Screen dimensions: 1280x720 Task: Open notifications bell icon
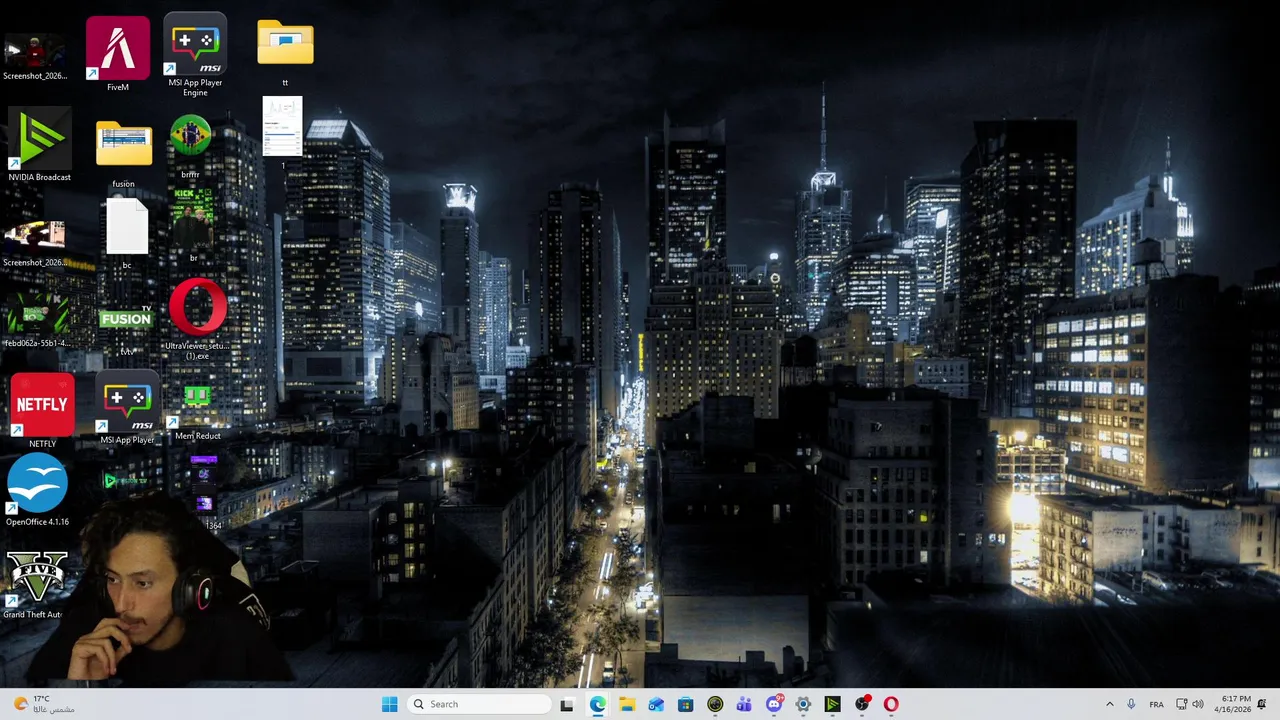pyautogui.click(x=1262, y=704)
